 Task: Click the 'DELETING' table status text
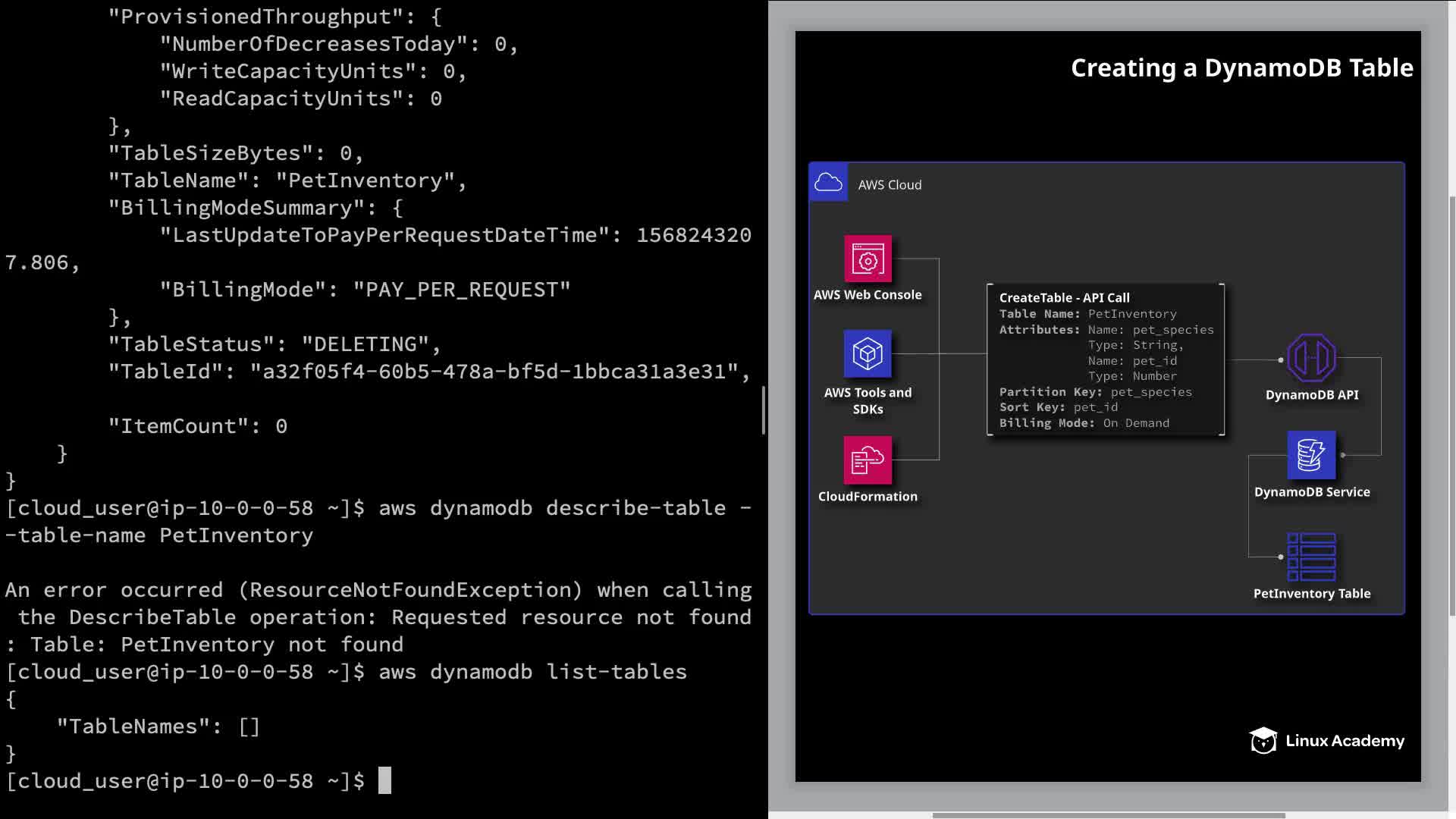pyautogui.click(x=366, y=344)
